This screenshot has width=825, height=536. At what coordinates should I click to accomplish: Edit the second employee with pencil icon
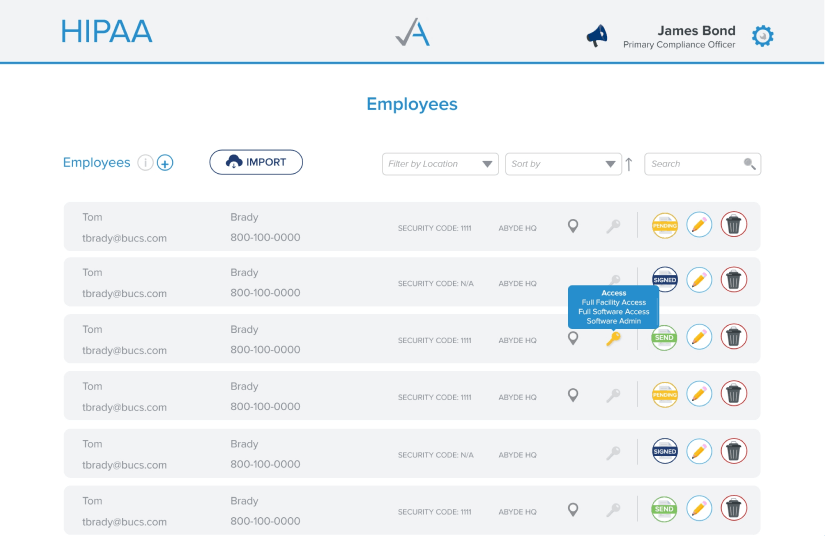[x=699, y=280]
